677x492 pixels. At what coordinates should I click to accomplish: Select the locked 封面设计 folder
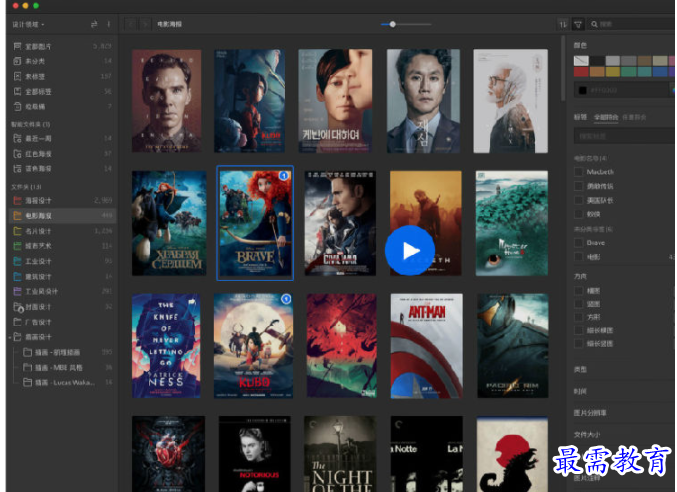tap(62, 307)
